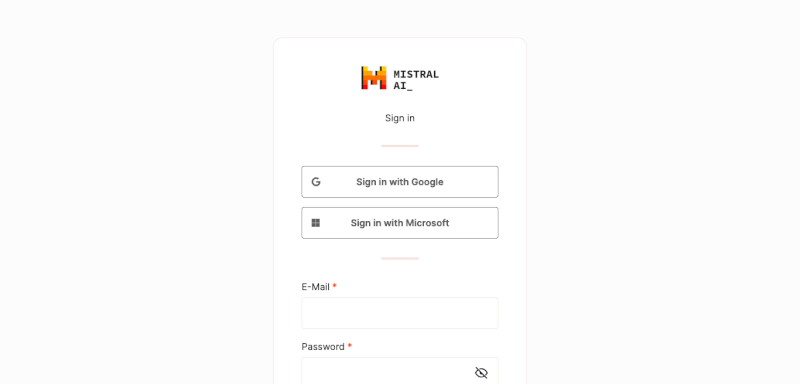
Task: Click the word Google in the button
Action: (428, 182)
